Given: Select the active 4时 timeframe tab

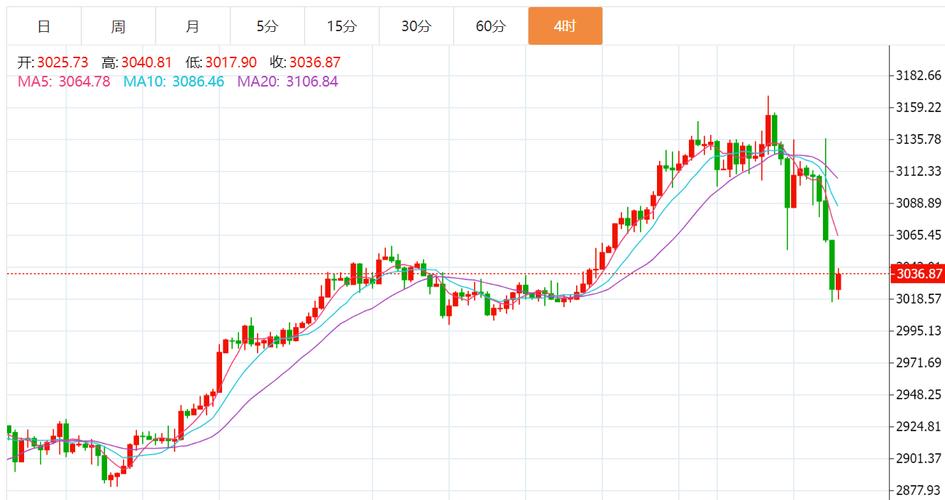Looking at the screenshot, I should coord(565,26).
